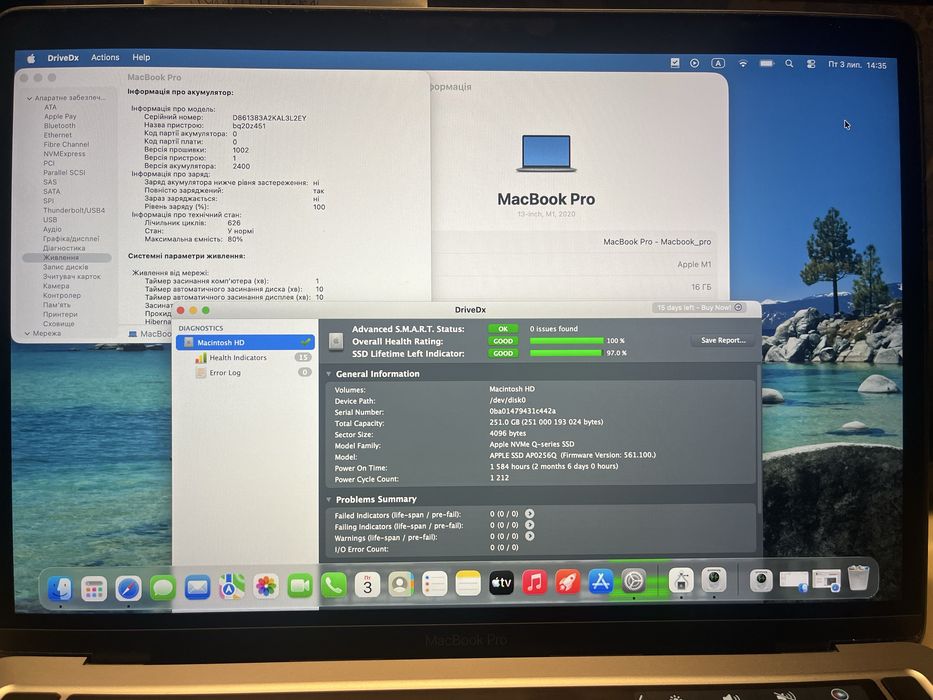Screen dimensions: 933x700
Task: Click the MacBook Pro laptop image
Action: [x=546, y=154]
